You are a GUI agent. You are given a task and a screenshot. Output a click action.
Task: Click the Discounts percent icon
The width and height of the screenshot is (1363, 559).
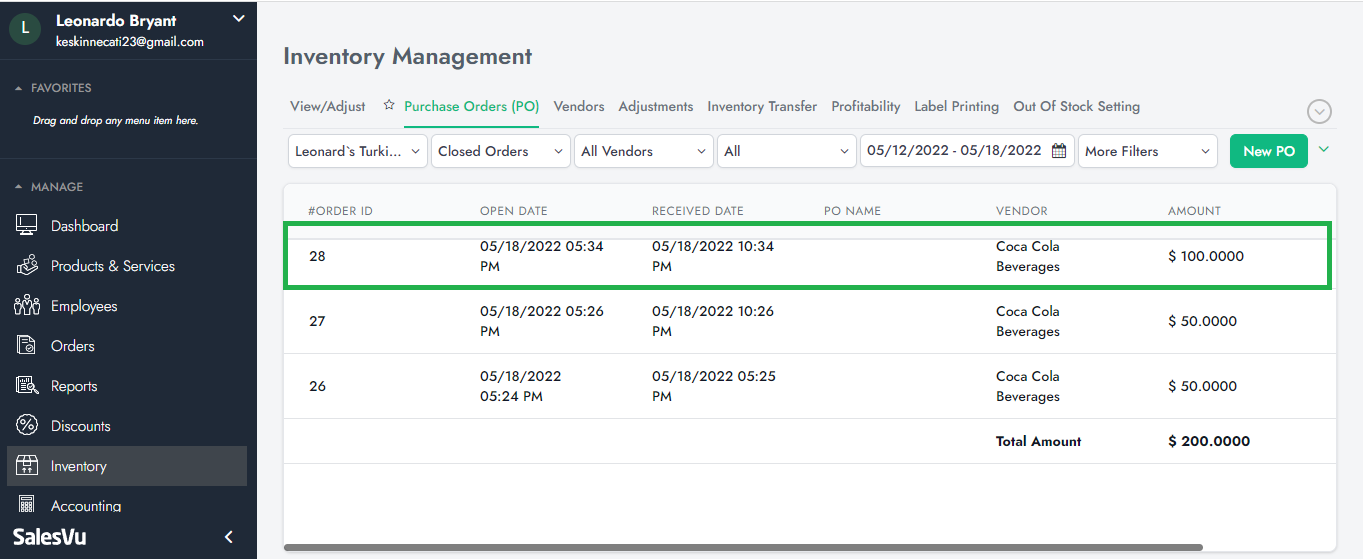pyautogui.click(x=27, y=426)
